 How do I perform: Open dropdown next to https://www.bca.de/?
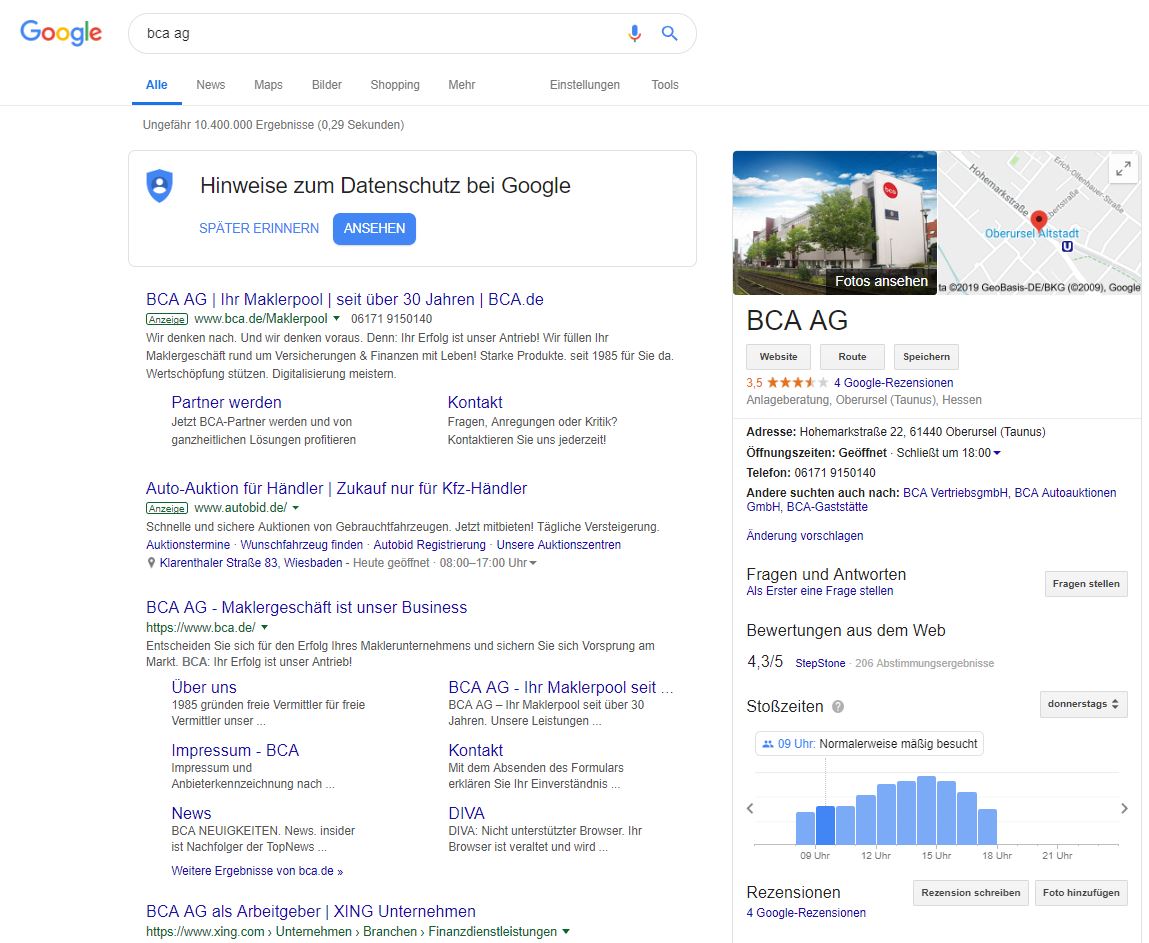click(265, 628)
